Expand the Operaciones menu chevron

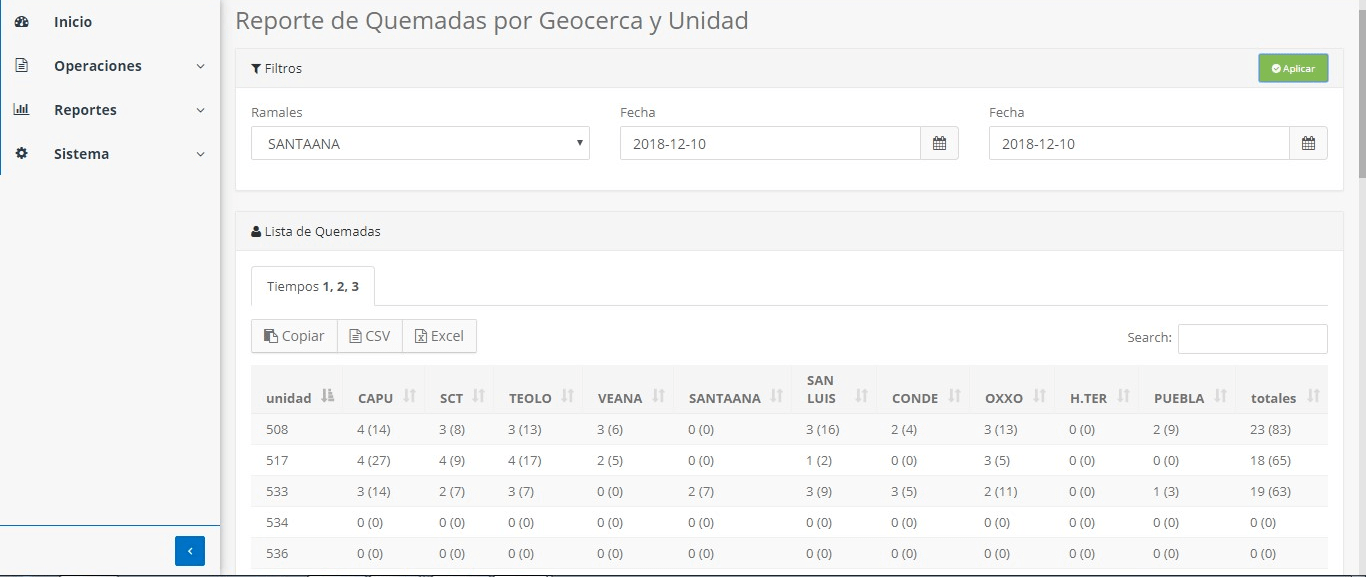click(200, 66)
